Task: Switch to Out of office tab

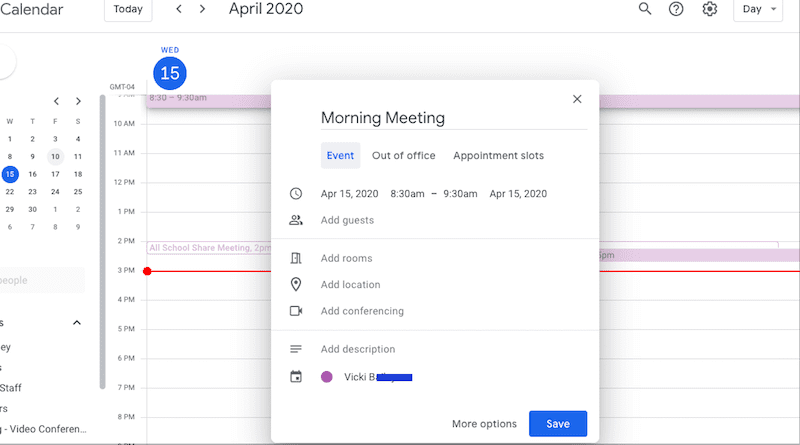Action: [403, 156]
